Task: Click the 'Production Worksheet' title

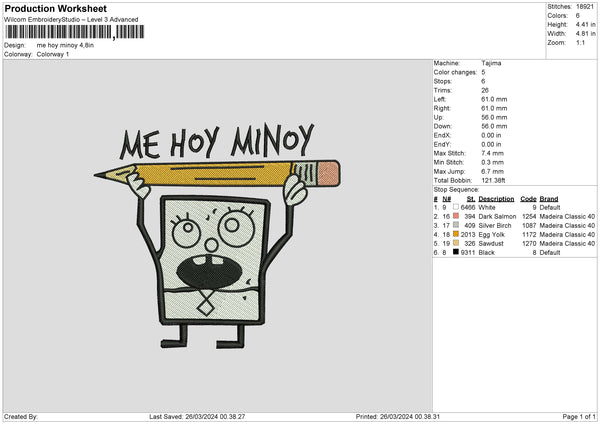Action: (x=56, y=8)
